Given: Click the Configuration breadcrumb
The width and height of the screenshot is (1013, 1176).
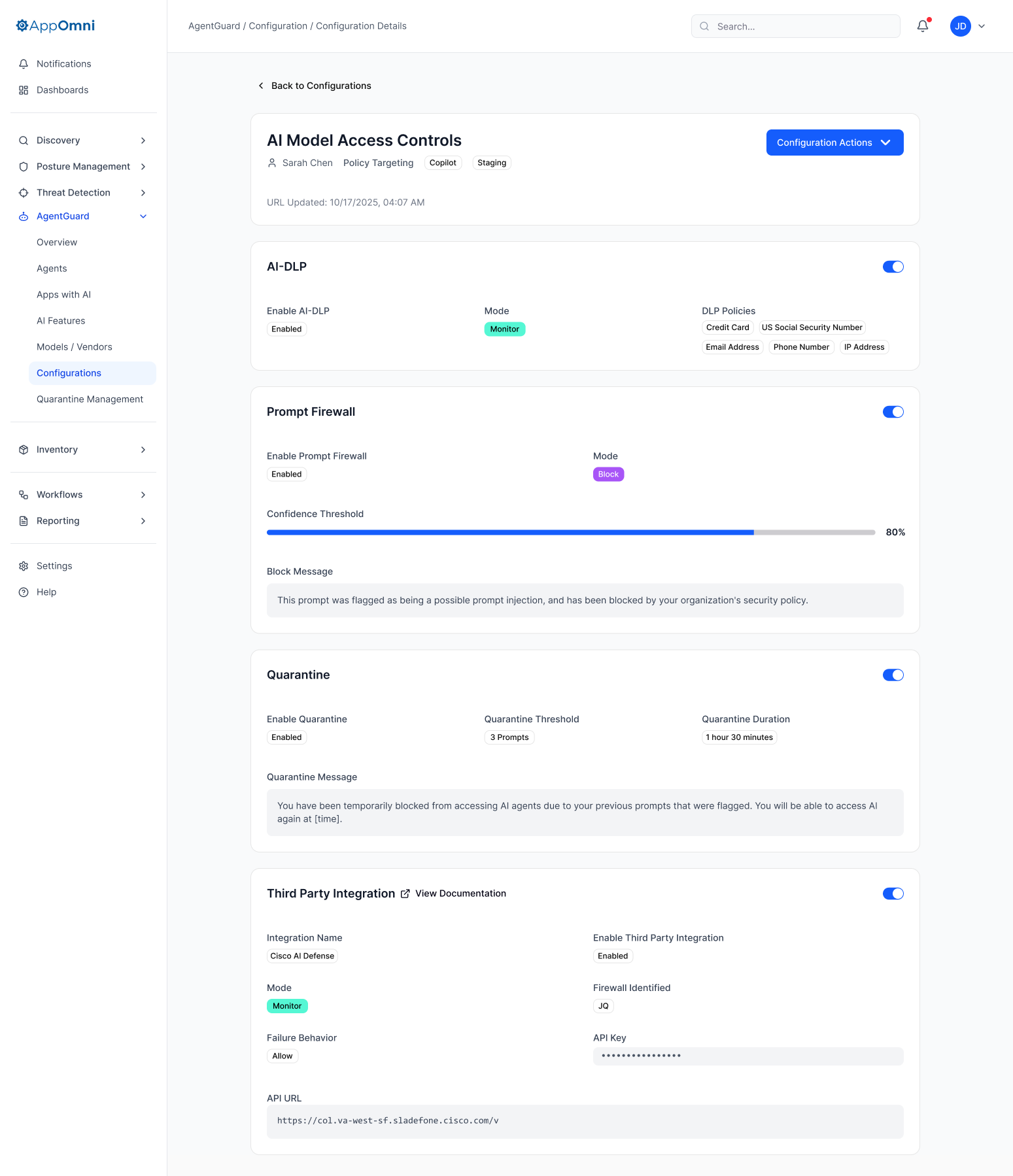Looking at the screenshot, I should click(278, 25).
